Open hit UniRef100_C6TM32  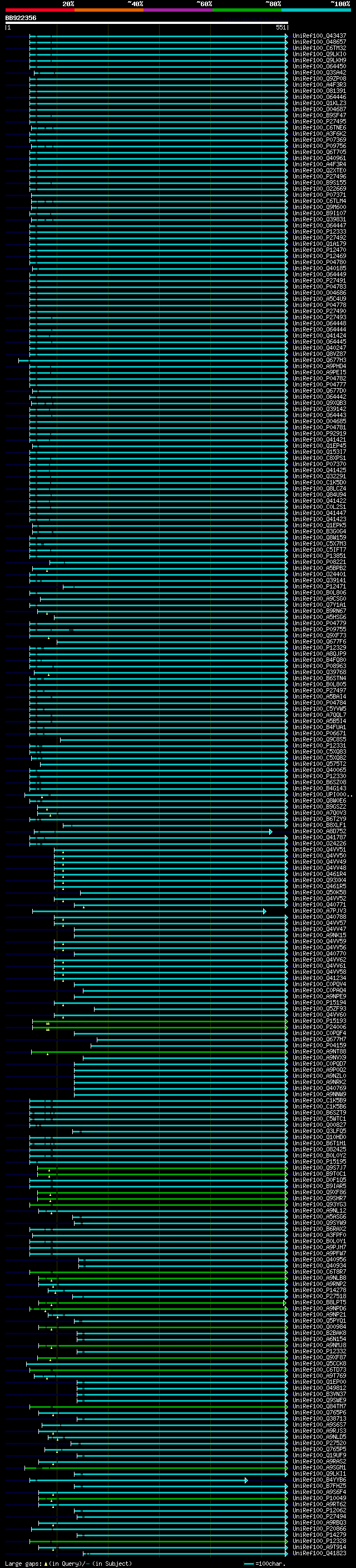[319, 48]
